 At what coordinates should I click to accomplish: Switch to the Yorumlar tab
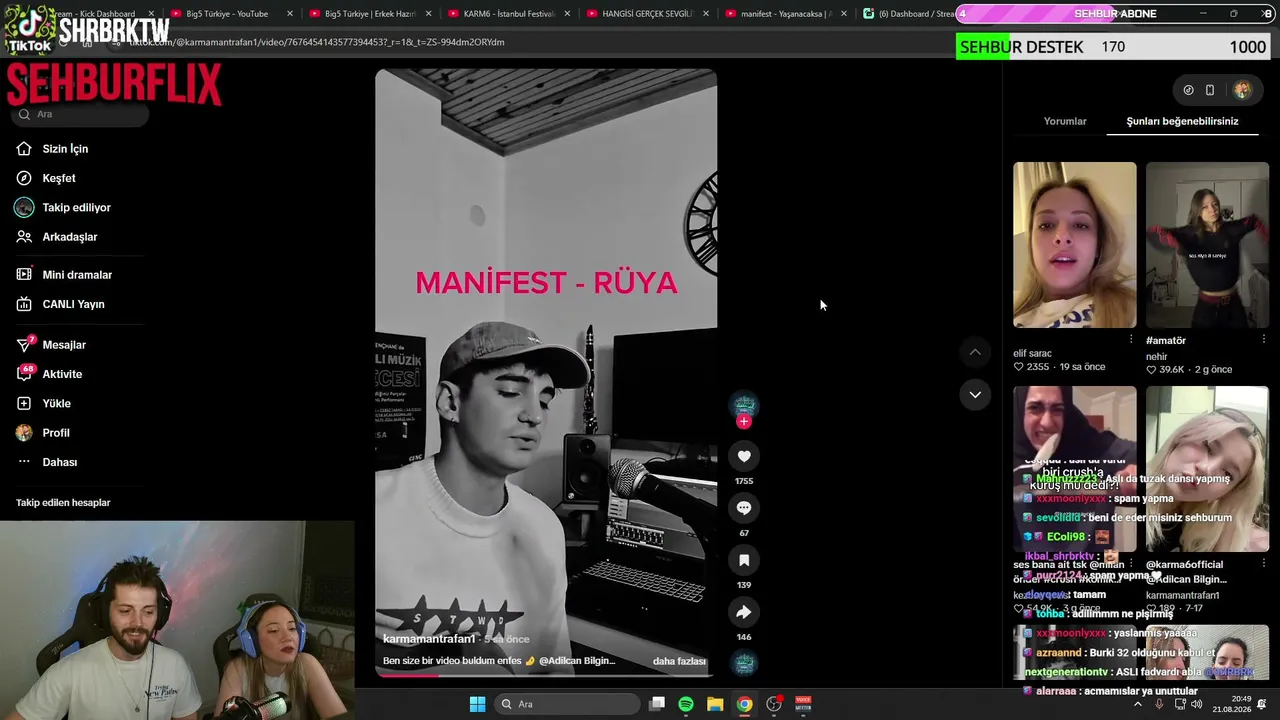click(x=1065, y=121)
